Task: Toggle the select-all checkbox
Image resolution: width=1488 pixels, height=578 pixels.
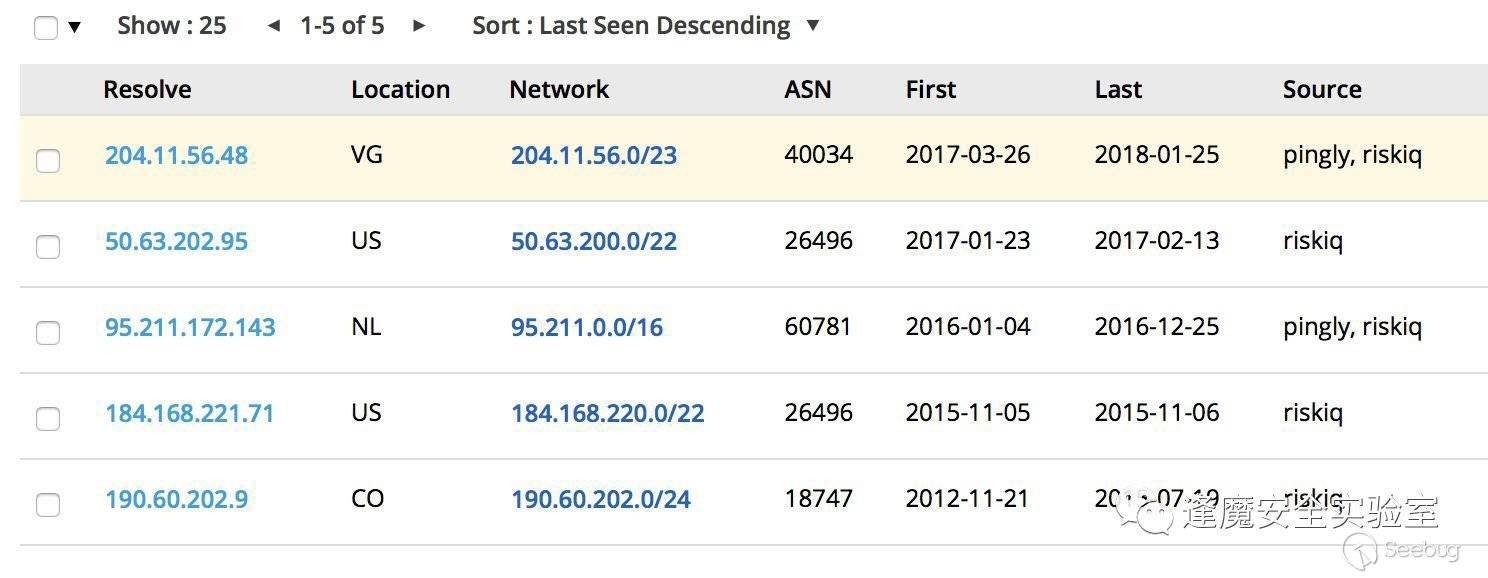Action: click(x=46, y=28)
